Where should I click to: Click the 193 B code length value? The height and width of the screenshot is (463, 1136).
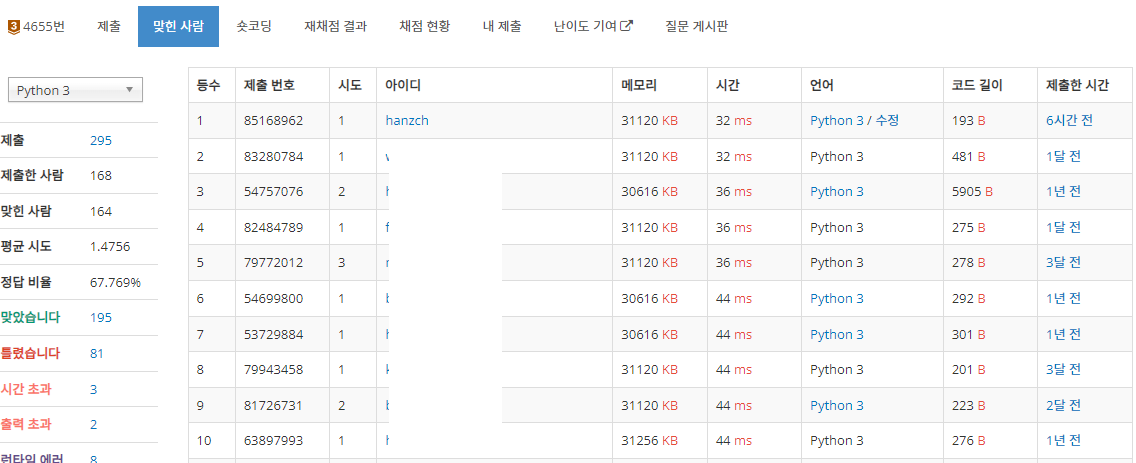(969, 121)
